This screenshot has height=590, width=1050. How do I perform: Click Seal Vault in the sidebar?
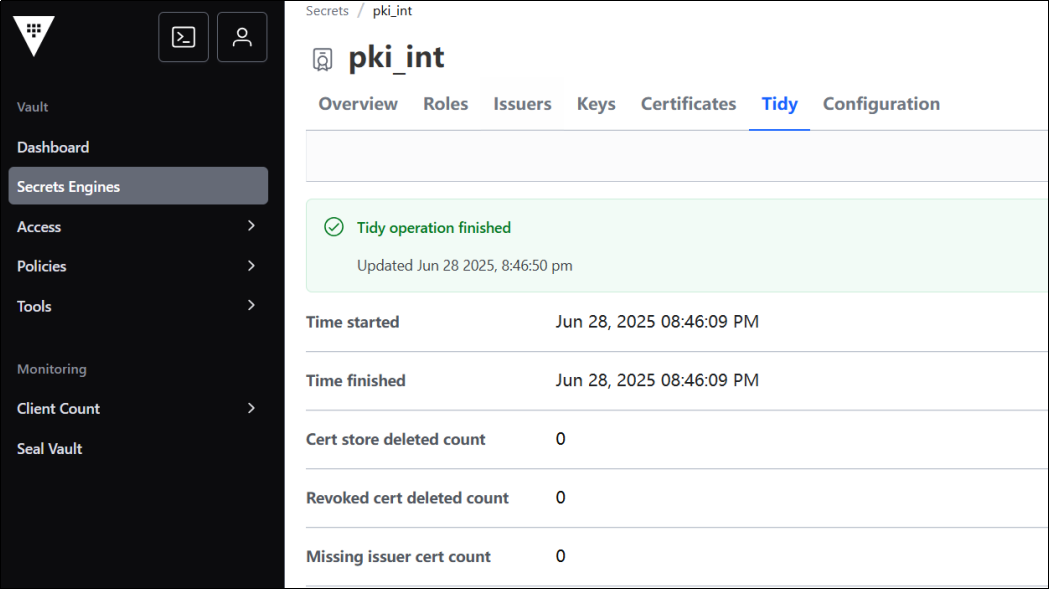(49, 448)
